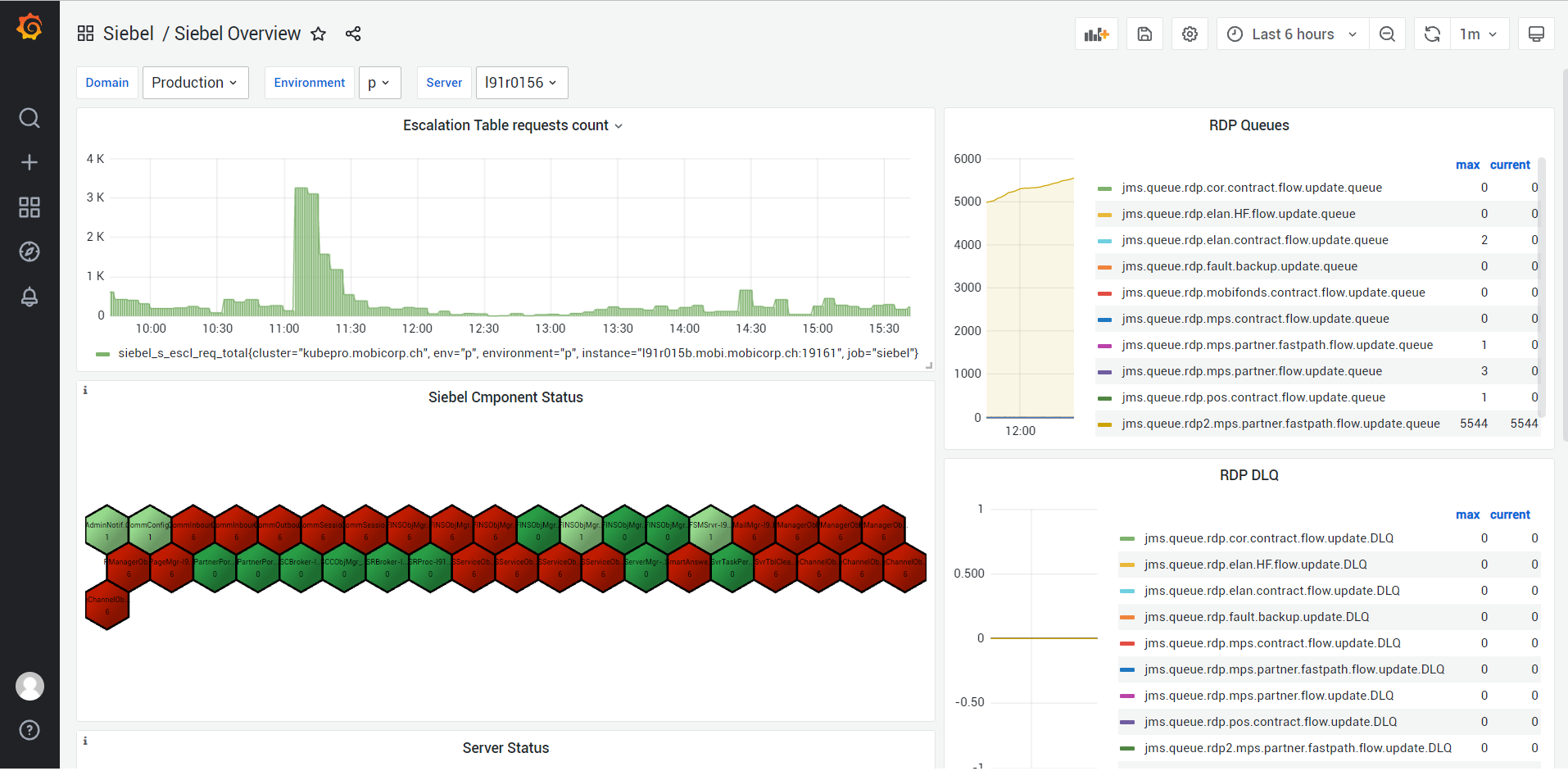1568x771 pixels.
Task: Open the user avatar profile
Action: (x=29, y=686)
